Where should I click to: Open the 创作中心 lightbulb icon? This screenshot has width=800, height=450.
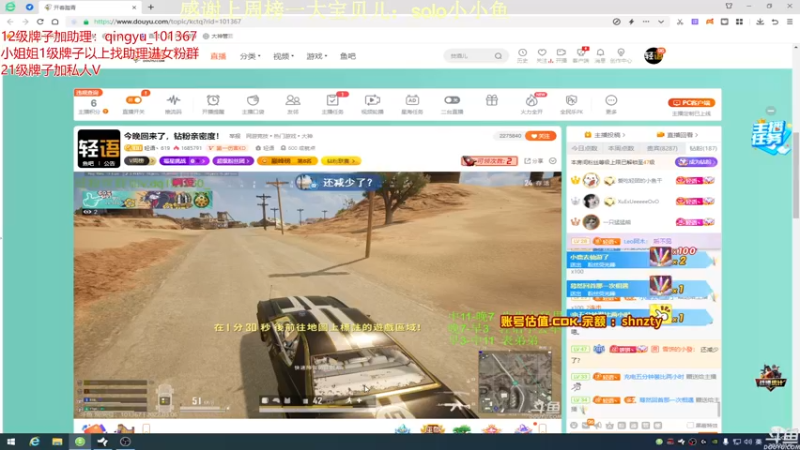point(621,55)
